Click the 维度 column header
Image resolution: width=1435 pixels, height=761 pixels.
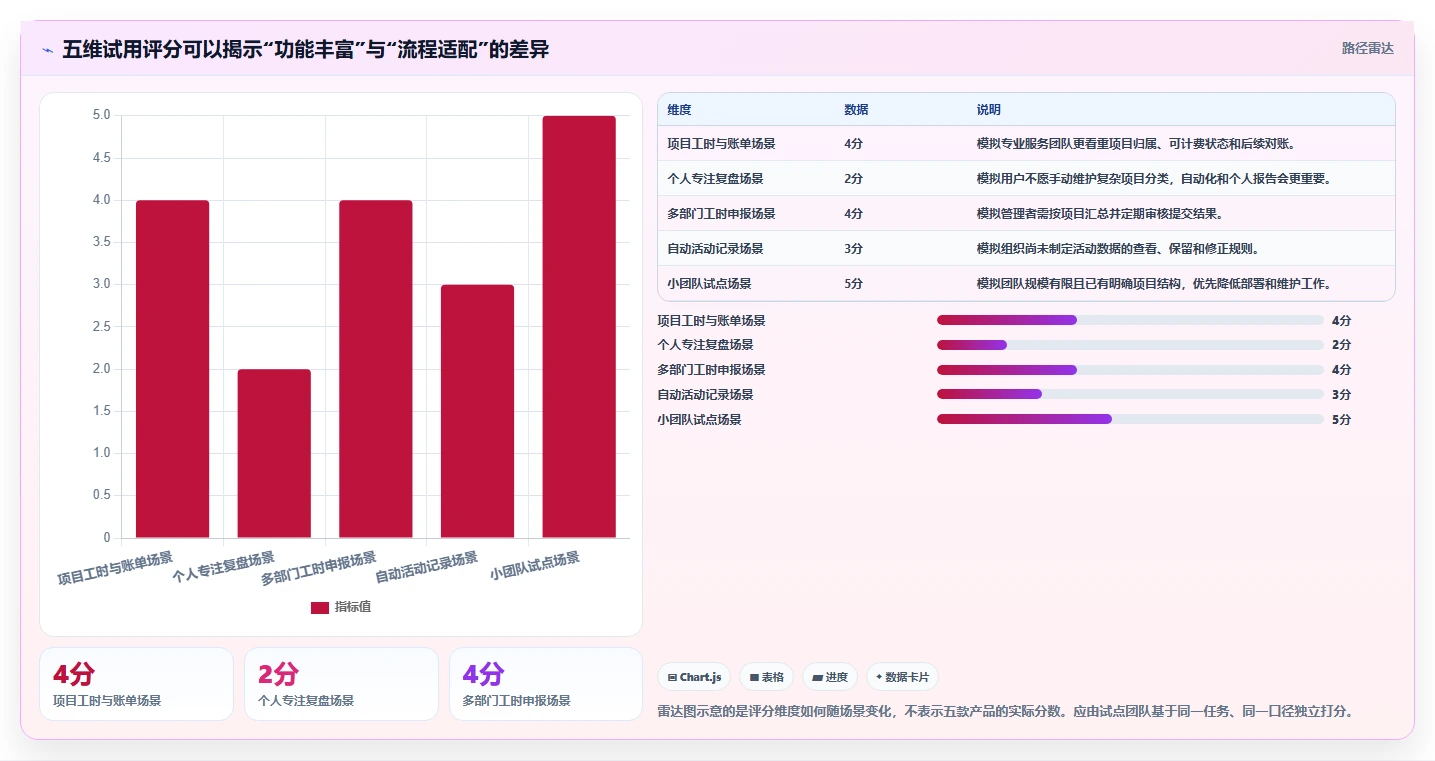pos(680,110)
